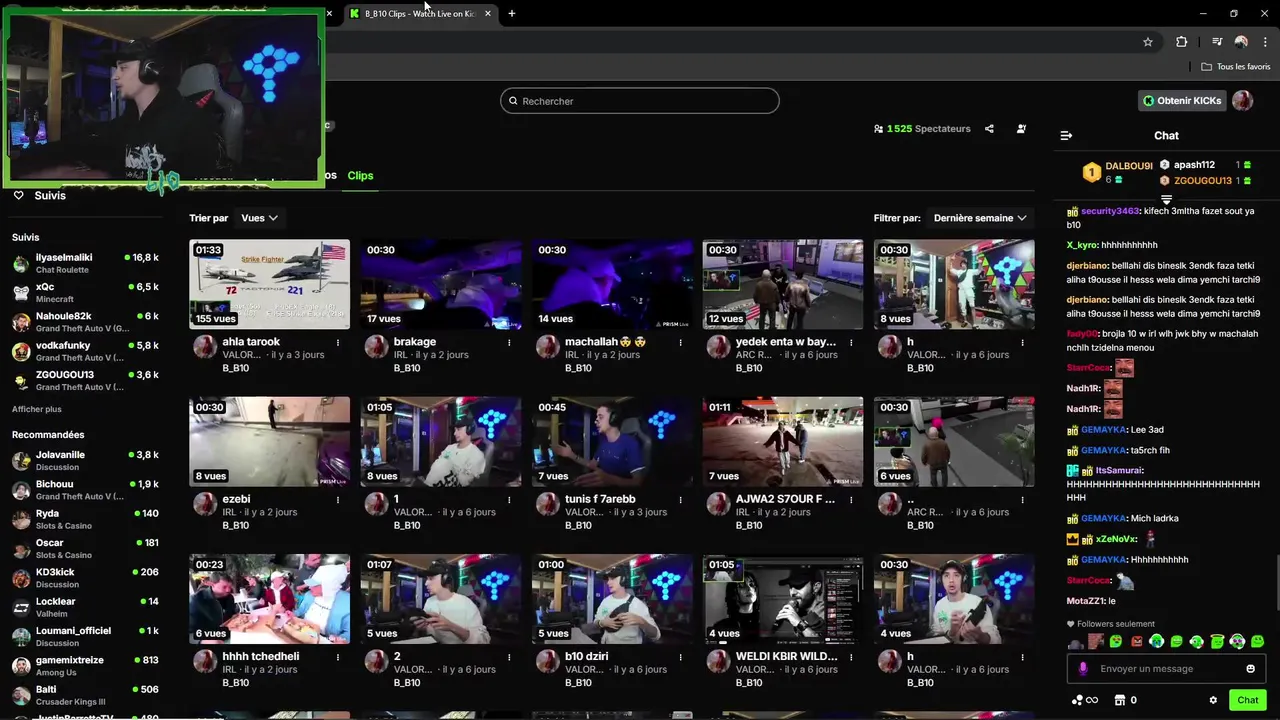Click the person icon right of share
The width and height of the screenshot is (1280, 720).
(1021, 129)
